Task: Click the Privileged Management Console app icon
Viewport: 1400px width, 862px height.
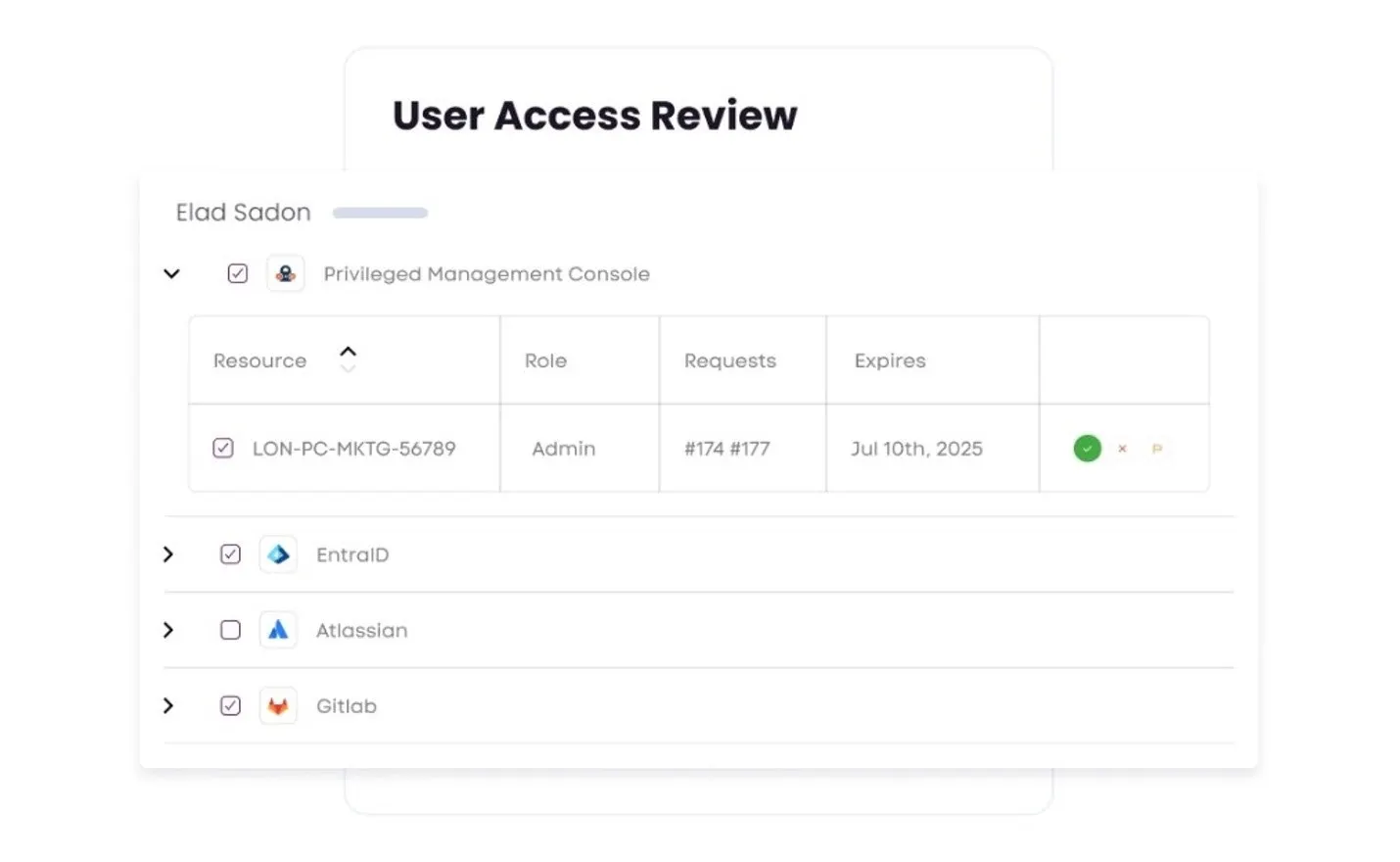Action: pyautogui.click(x=285, y=273)
